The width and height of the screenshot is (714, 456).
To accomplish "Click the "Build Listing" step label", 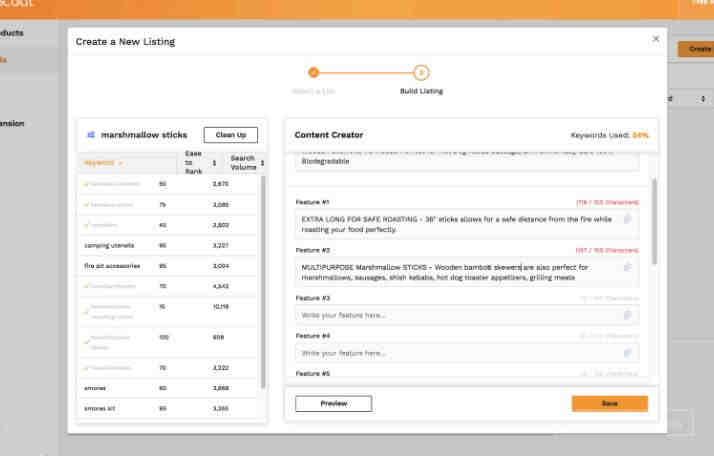I will click(421, 91).
